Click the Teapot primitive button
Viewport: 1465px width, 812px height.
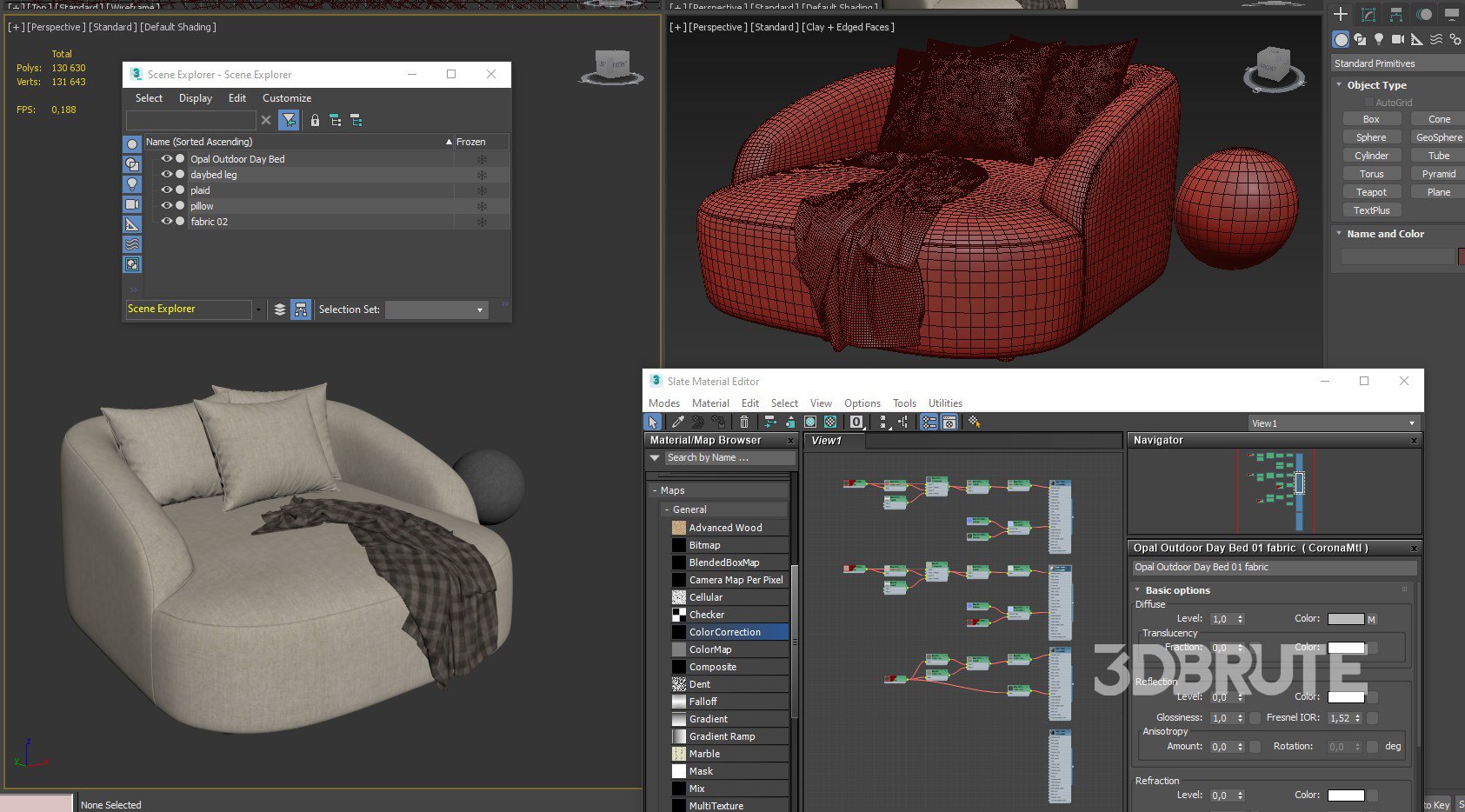click(1371, 192)
